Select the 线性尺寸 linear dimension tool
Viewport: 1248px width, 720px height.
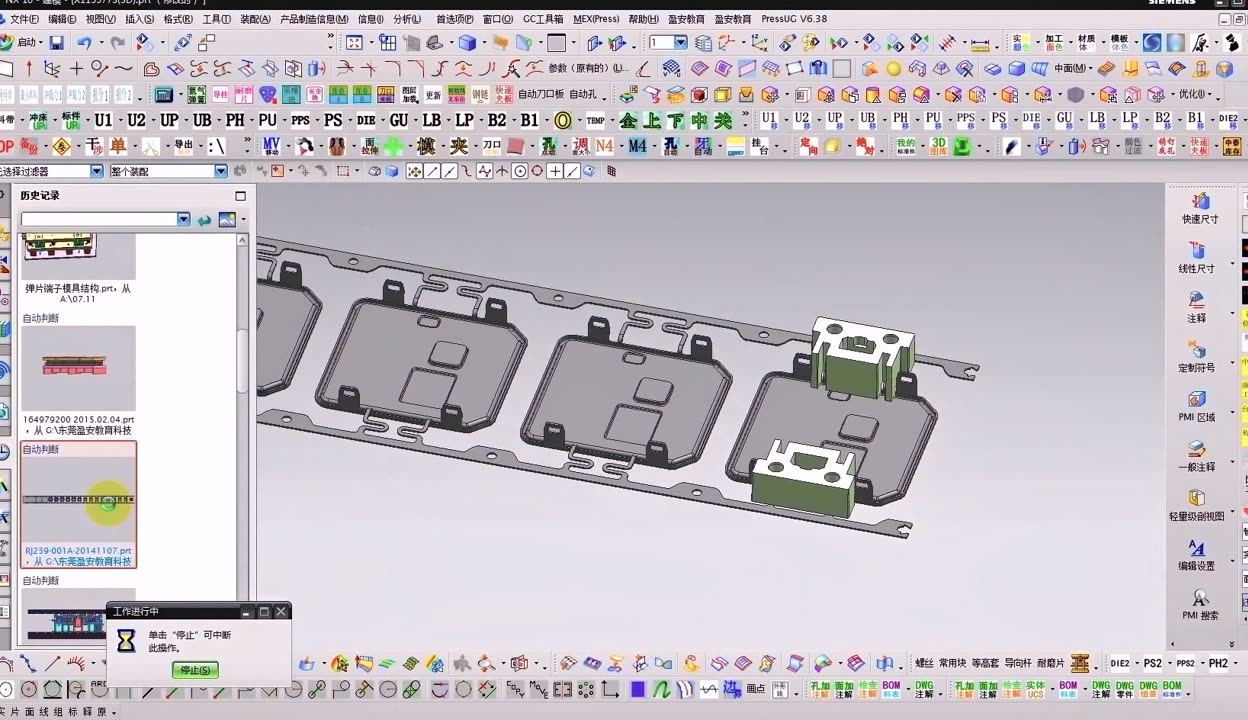(1197, 257)
